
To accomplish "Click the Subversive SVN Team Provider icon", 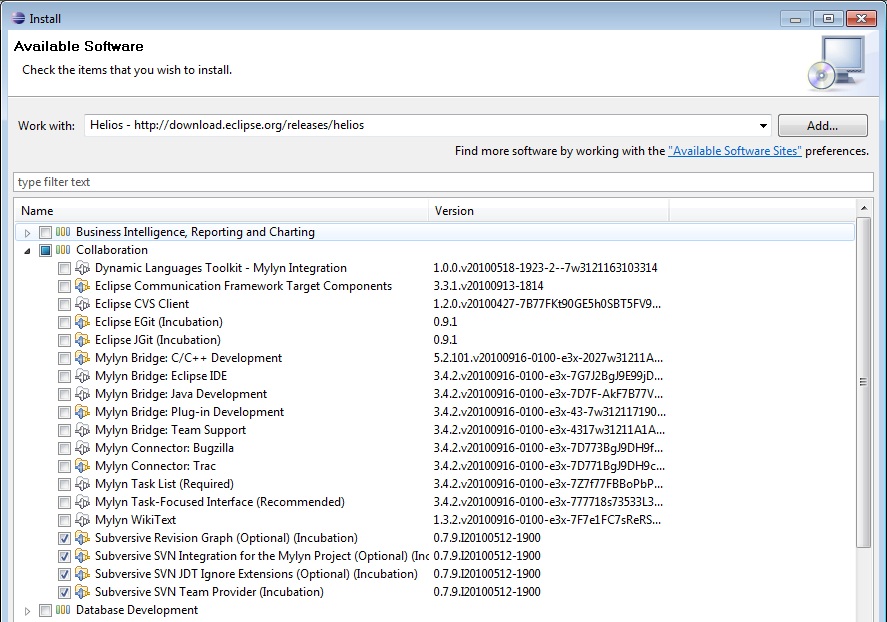I will click(x=82, y=593).
